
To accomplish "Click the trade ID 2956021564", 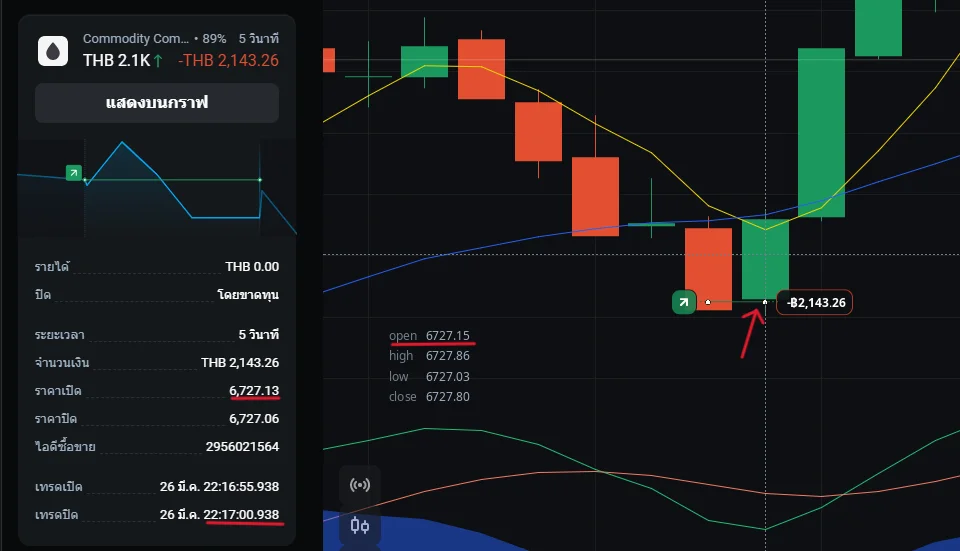I will (x=242, y=446).
